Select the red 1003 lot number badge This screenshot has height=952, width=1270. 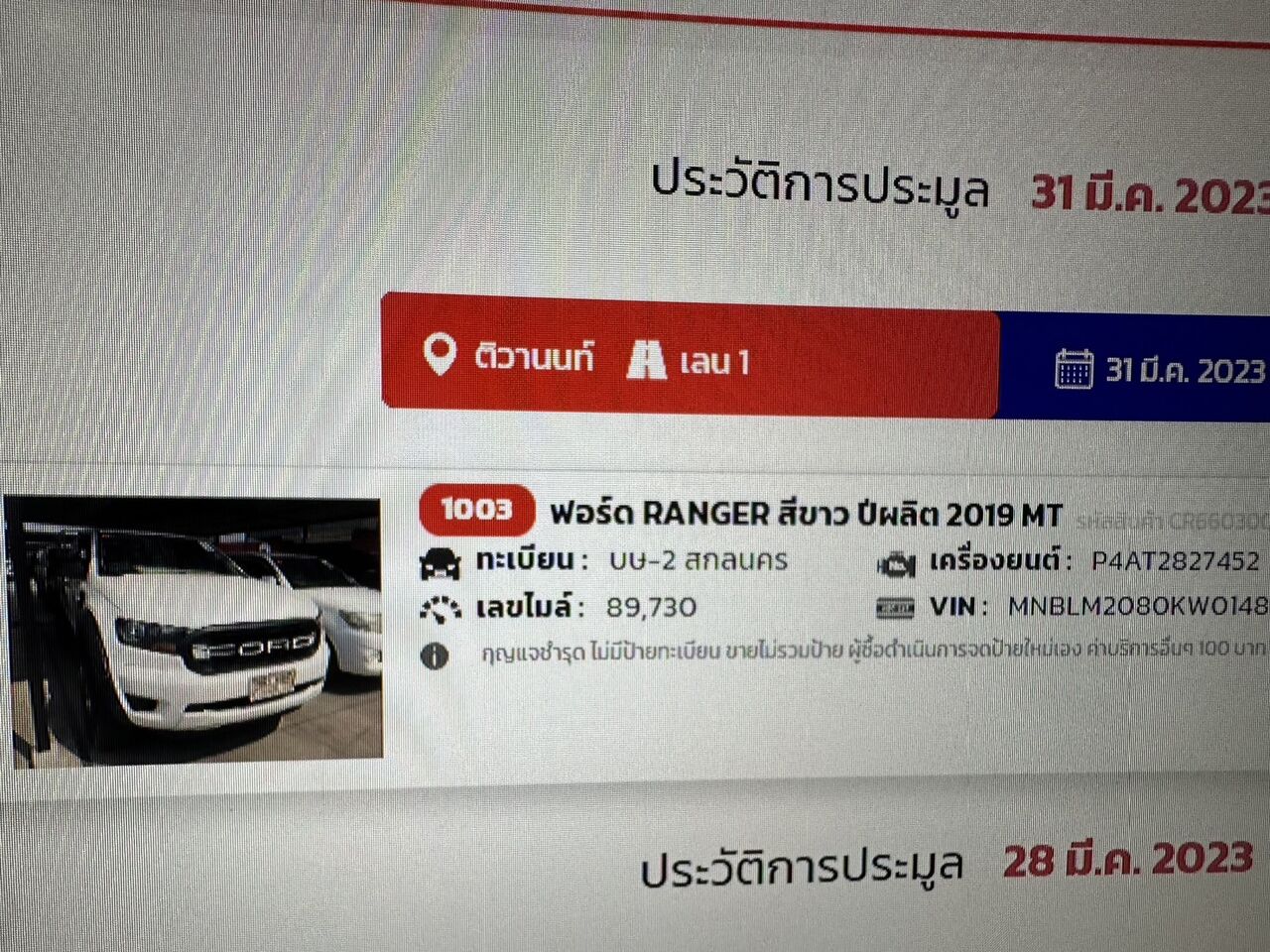(476, 510)
